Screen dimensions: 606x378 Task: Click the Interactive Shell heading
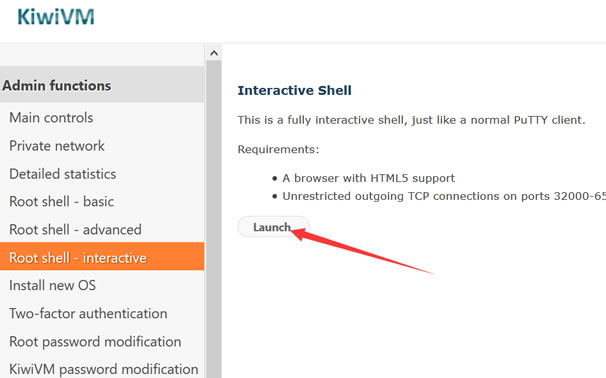(294, 90)
